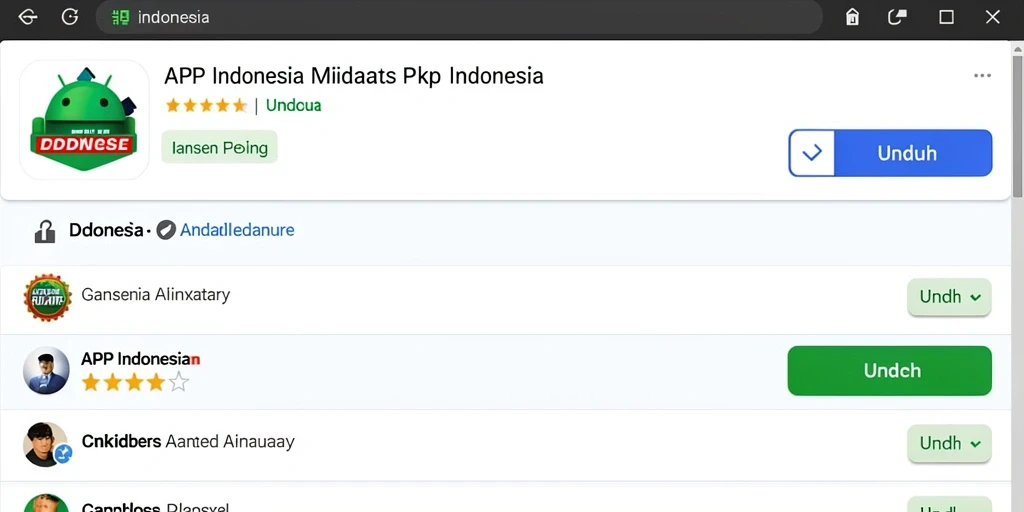
Task: Click the address bar showing indonesia
Action: [458, 17]
